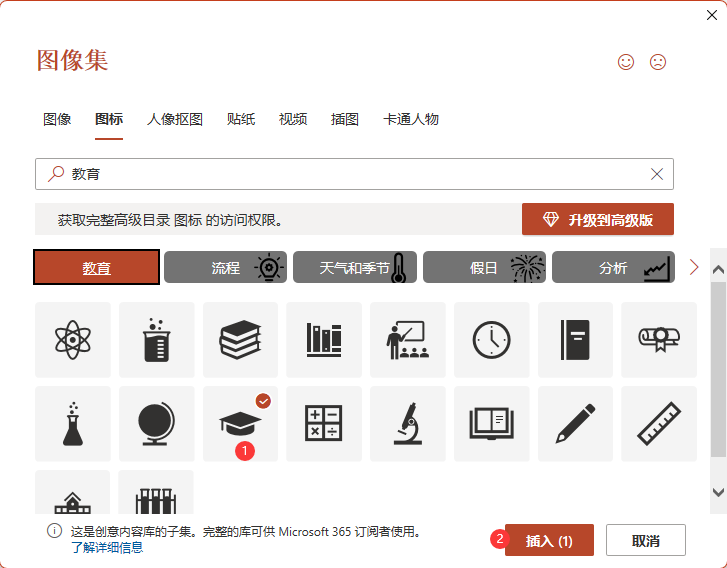Open the 了解详细信息 link
This screenshot has height=568, width=727.
tap(107, 548)
